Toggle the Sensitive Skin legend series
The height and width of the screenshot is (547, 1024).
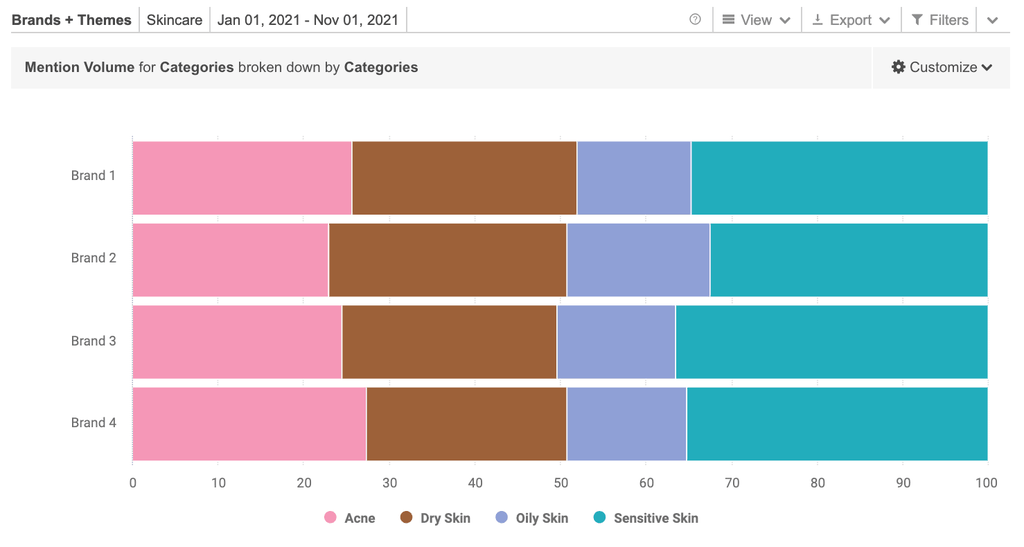coord(655,518)
